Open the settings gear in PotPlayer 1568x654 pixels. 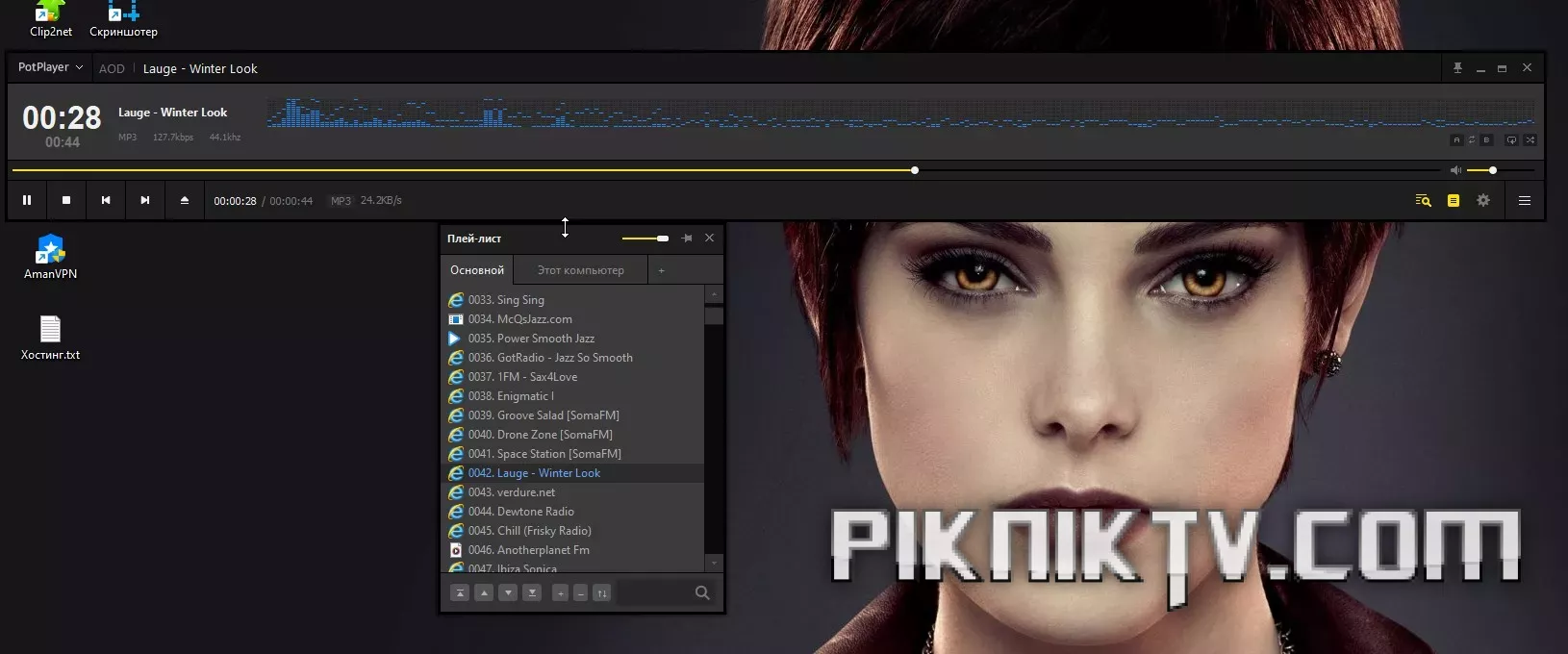pos(1483,200)
